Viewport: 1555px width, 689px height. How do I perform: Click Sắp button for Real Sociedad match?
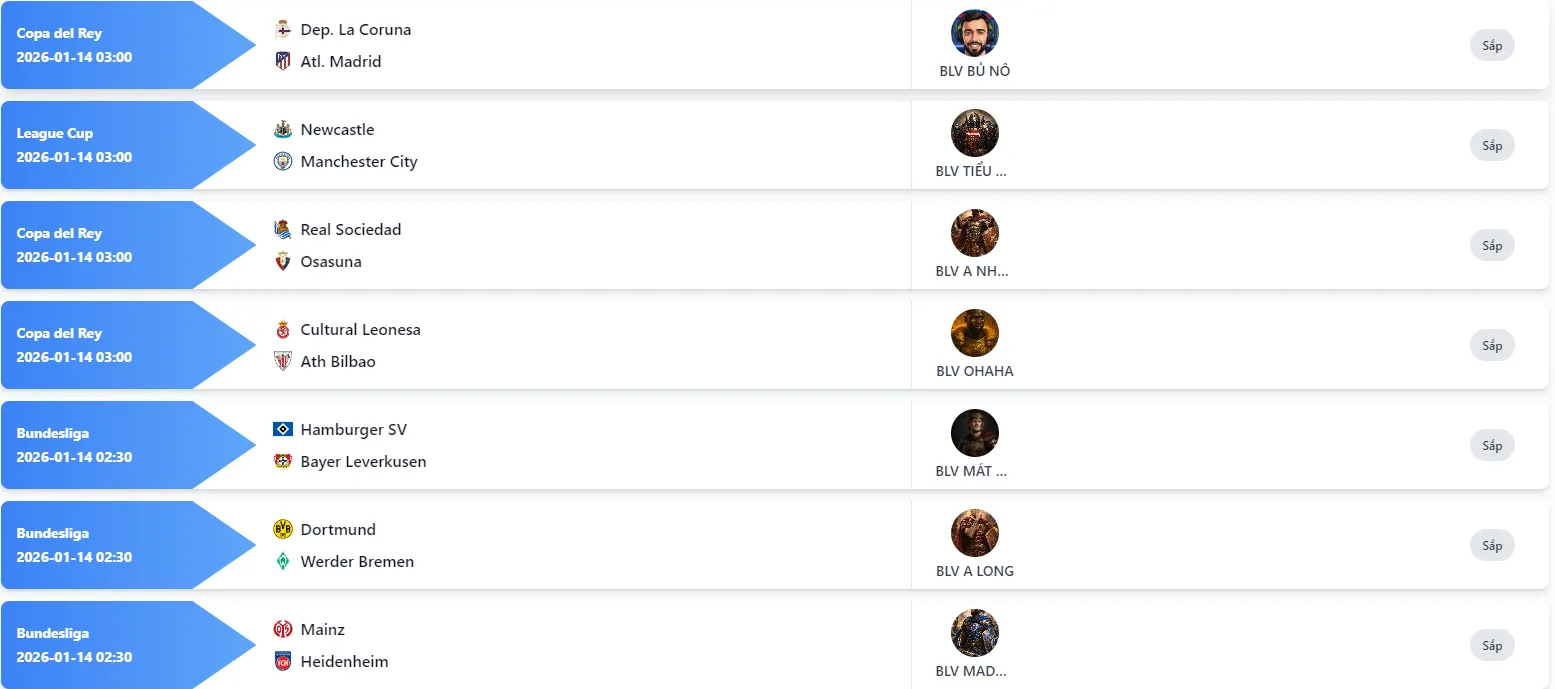coord(1492,245)
